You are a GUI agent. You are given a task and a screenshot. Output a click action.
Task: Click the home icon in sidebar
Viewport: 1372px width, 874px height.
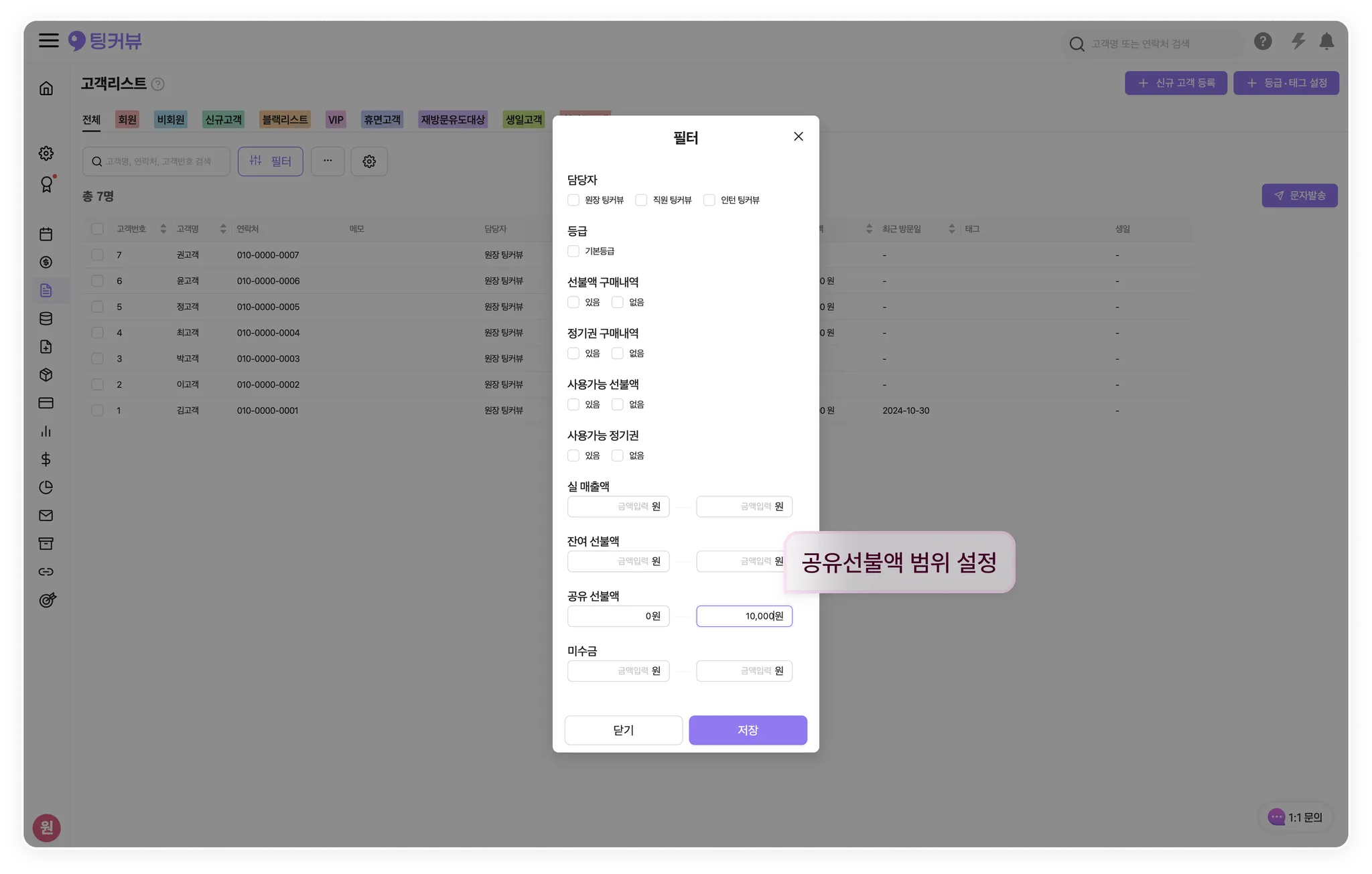click(46, 88)
